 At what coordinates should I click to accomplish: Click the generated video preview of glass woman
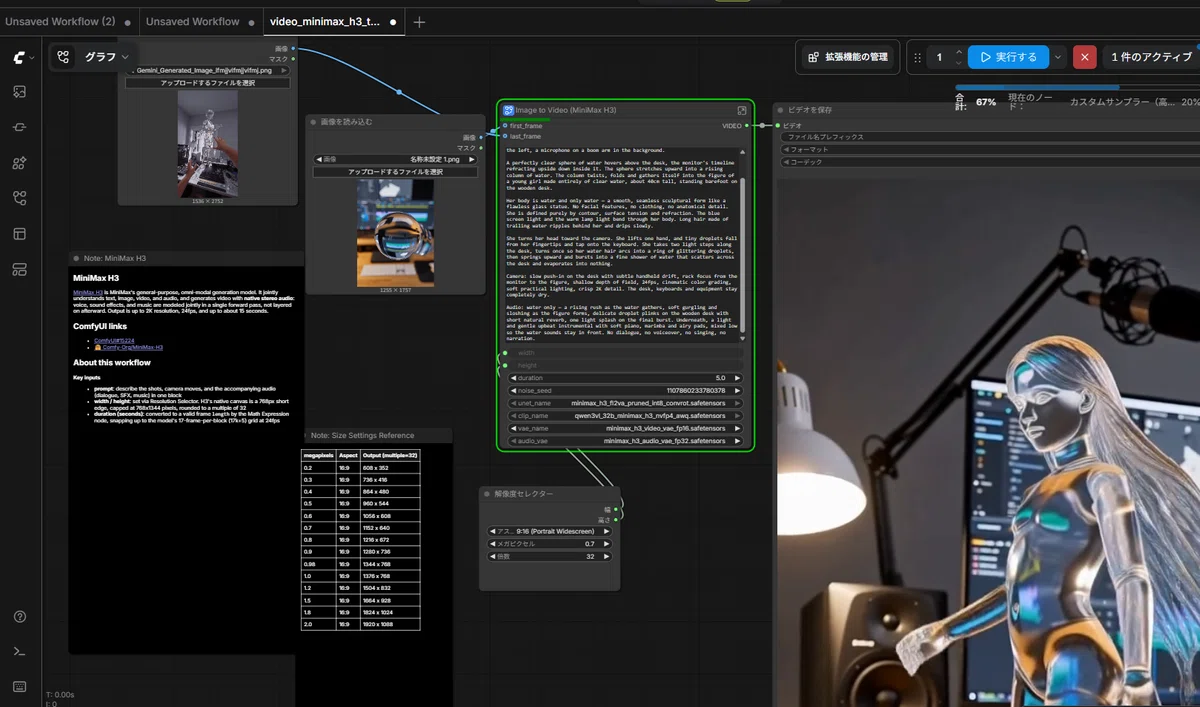tap(988, 442)
